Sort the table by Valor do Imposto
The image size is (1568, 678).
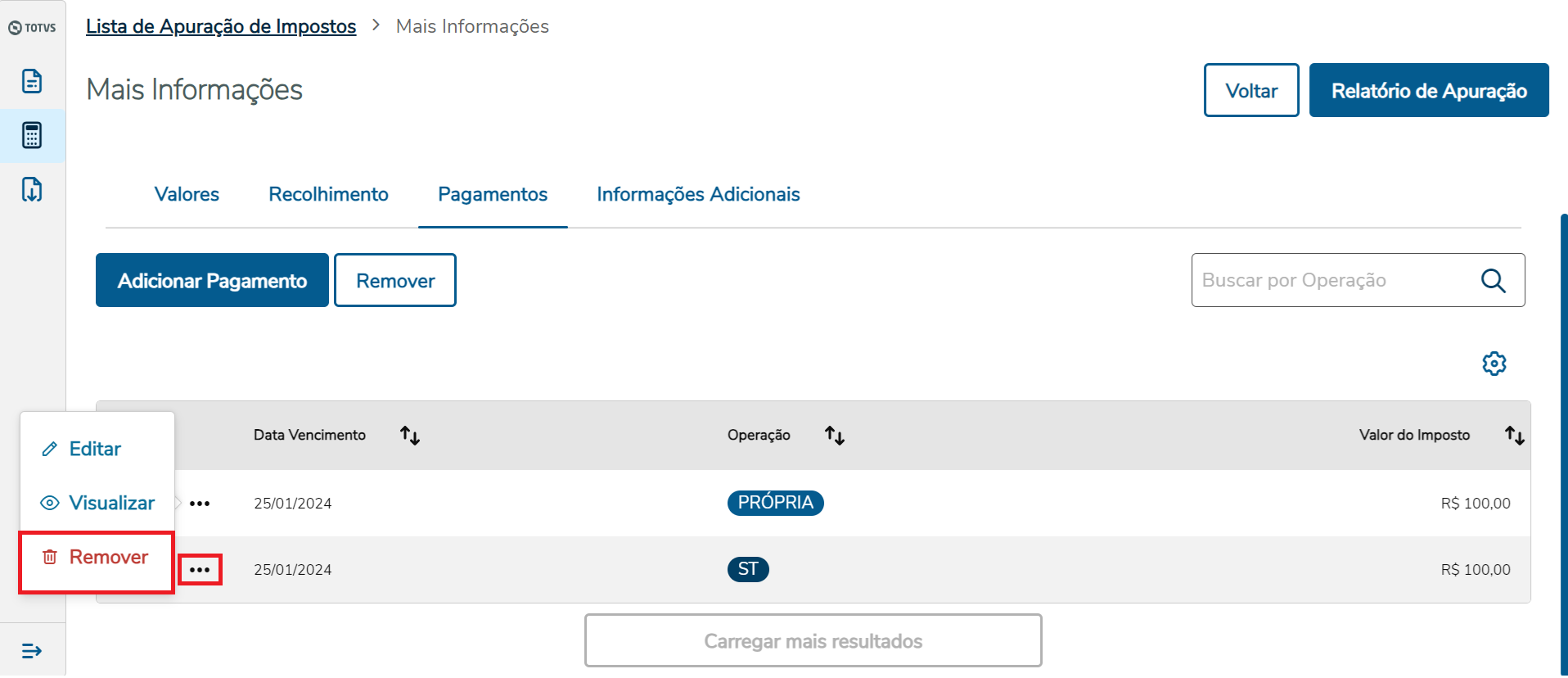pos(1514,436)
